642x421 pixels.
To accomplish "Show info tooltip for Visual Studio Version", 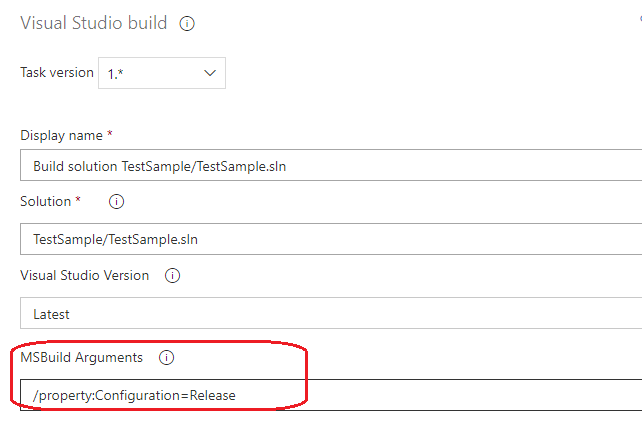I will point(174,276).
